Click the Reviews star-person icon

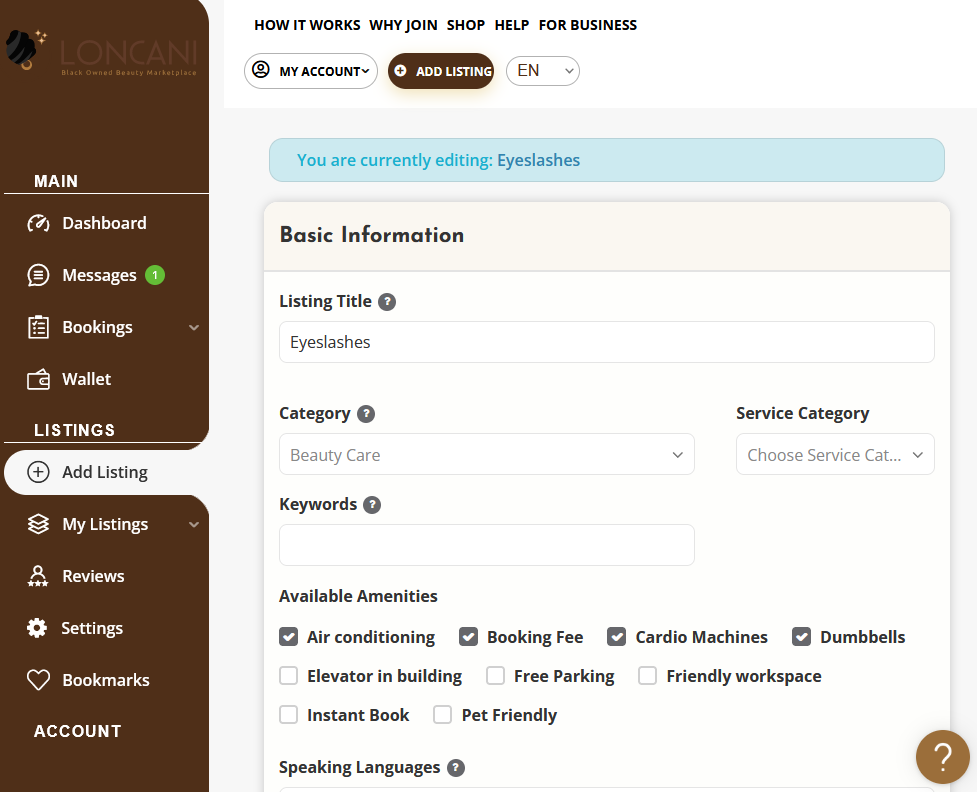click(x=38, y=576)
